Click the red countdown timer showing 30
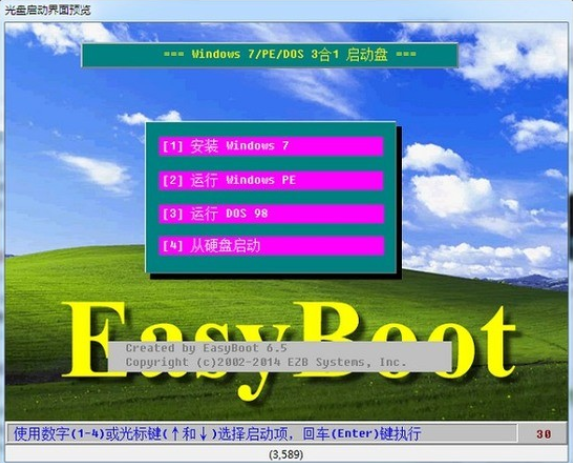This screenshot has height=463, width=573. tap(543, 434)
